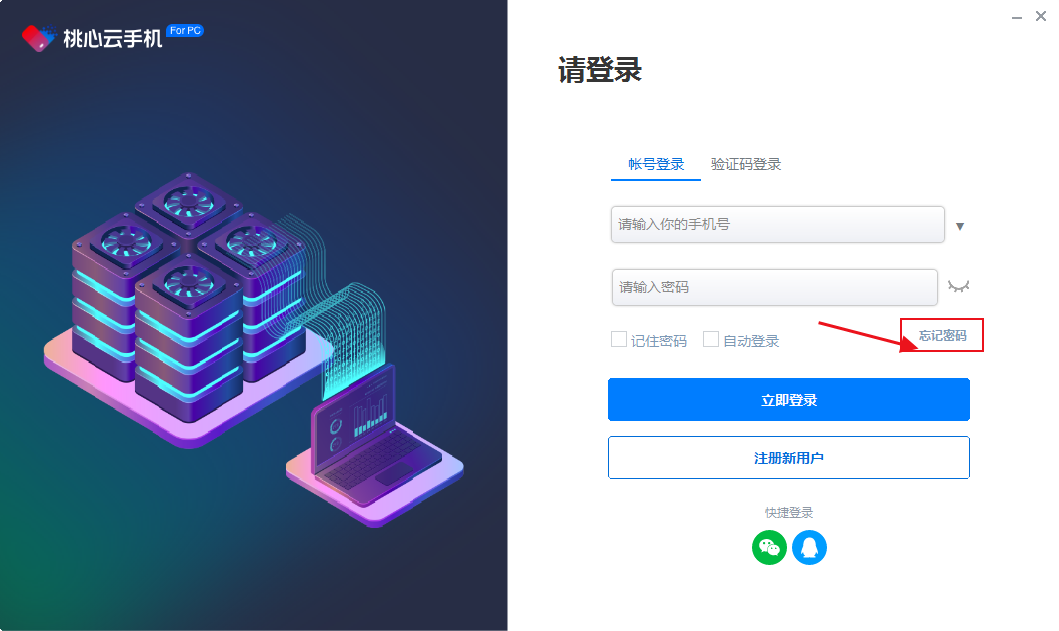1059x631 pixels.
Task: Focus the 请输入密码 password field
Action: [775, 287]
